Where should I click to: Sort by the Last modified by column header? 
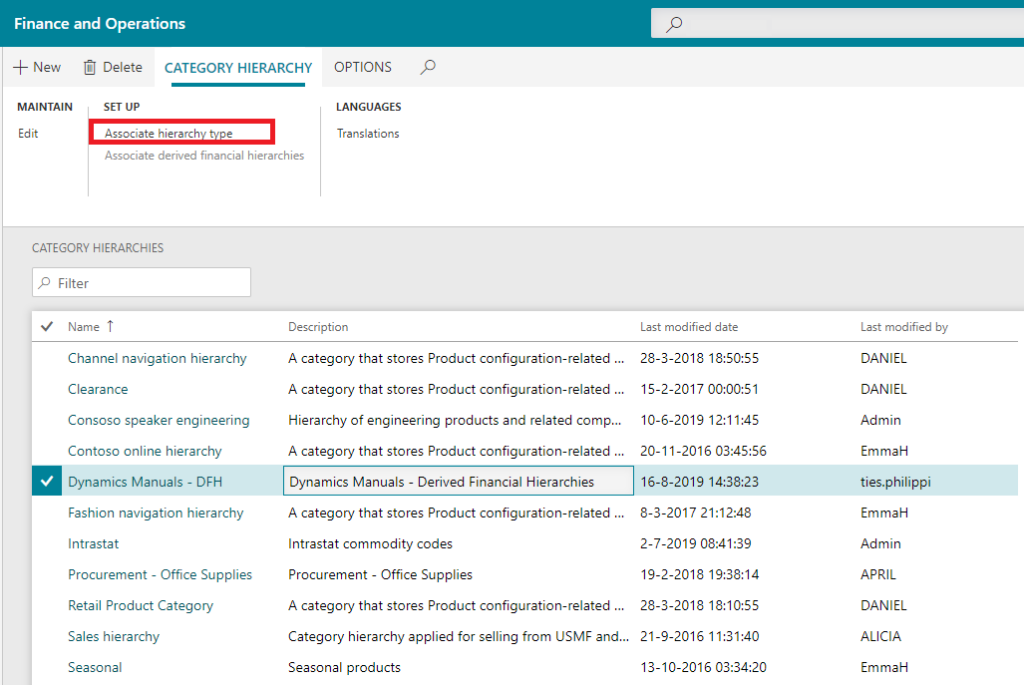(x=903, y=326)
